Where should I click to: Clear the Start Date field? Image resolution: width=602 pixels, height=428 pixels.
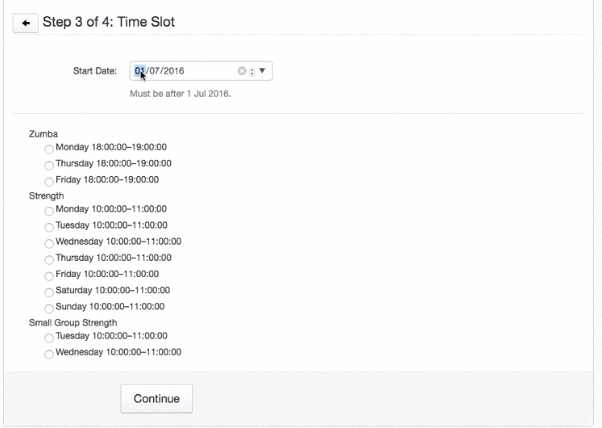241,72
